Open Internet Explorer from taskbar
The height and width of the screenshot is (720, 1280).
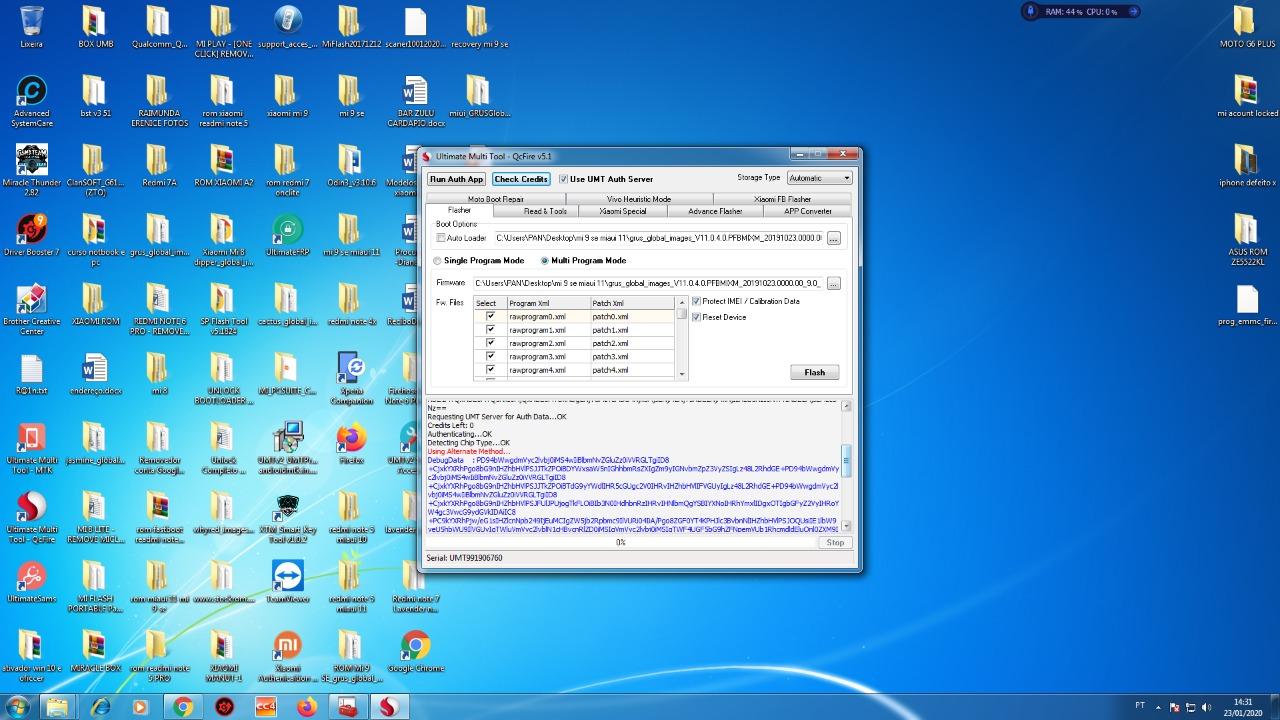point(100,707)
